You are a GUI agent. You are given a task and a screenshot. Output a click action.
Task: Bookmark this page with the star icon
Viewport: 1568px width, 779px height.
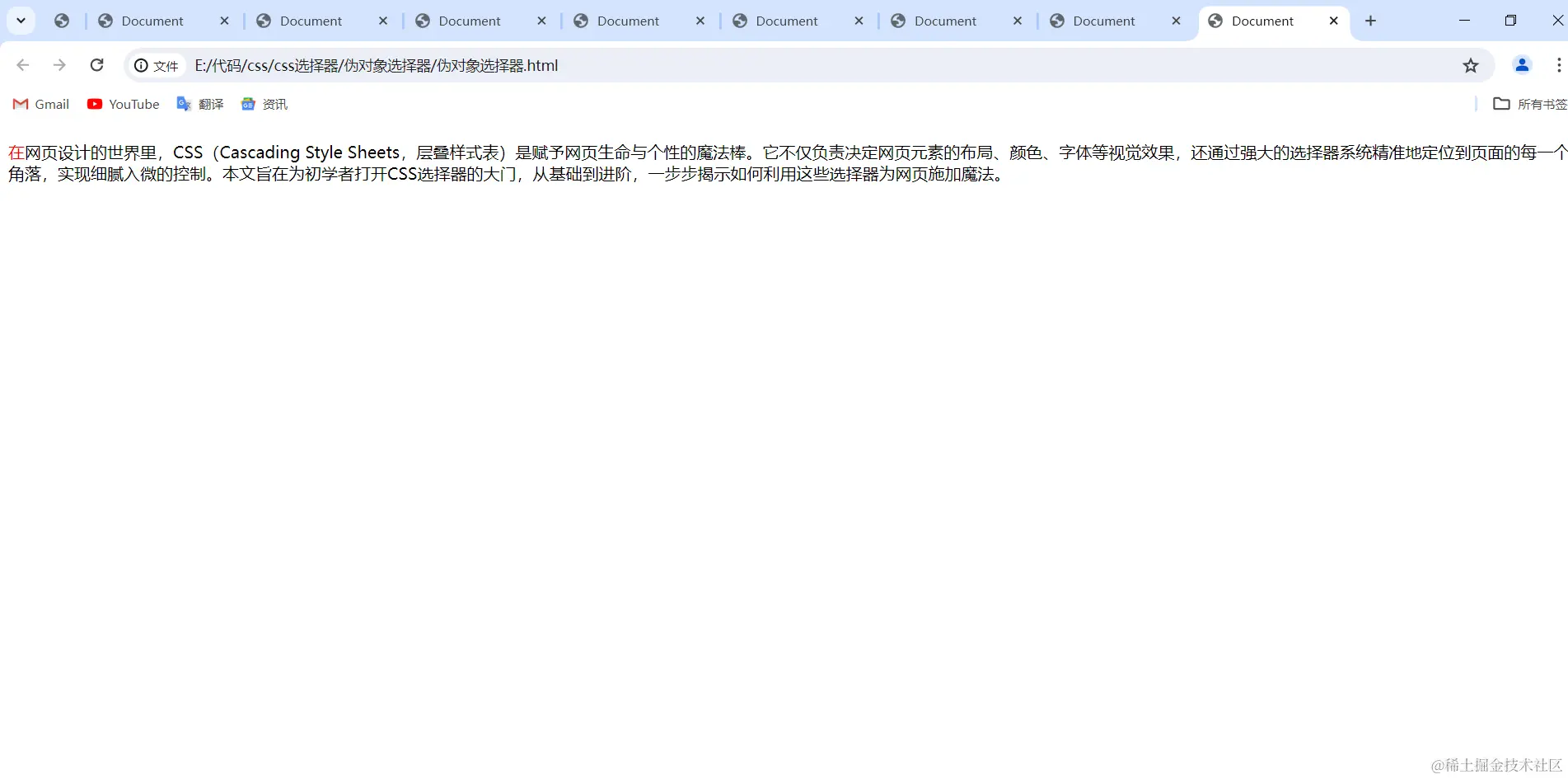pyautogui.click(x=1471, y=65)
